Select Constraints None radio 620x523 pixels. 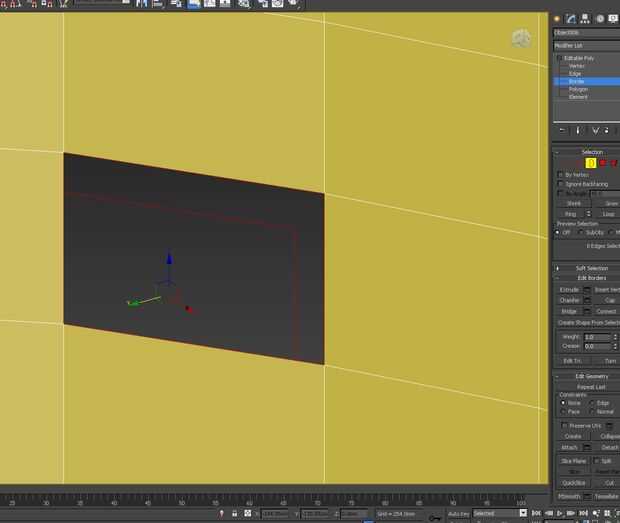click(x=563, y=403)
